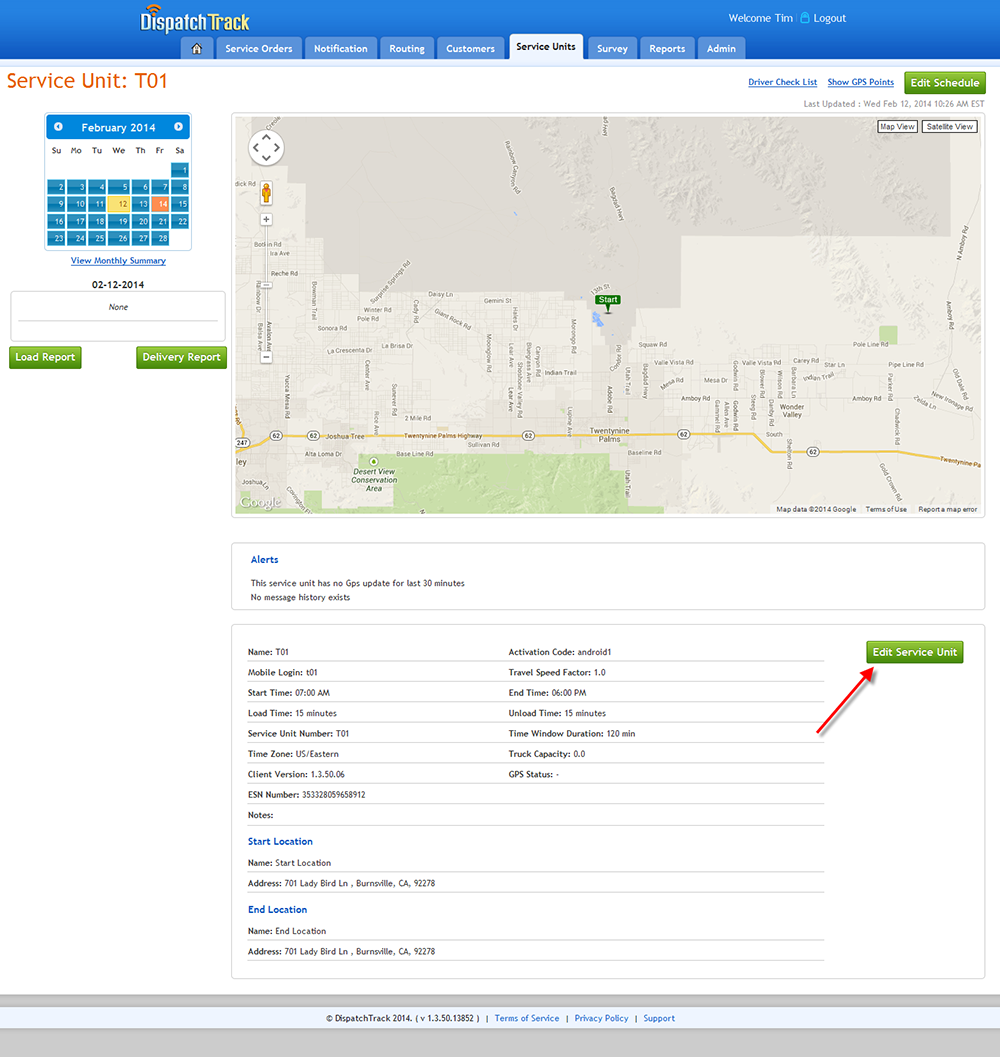Zoom out on the map
The height and width of the screenshot is (1057, 1000).
tap(266, 357)
